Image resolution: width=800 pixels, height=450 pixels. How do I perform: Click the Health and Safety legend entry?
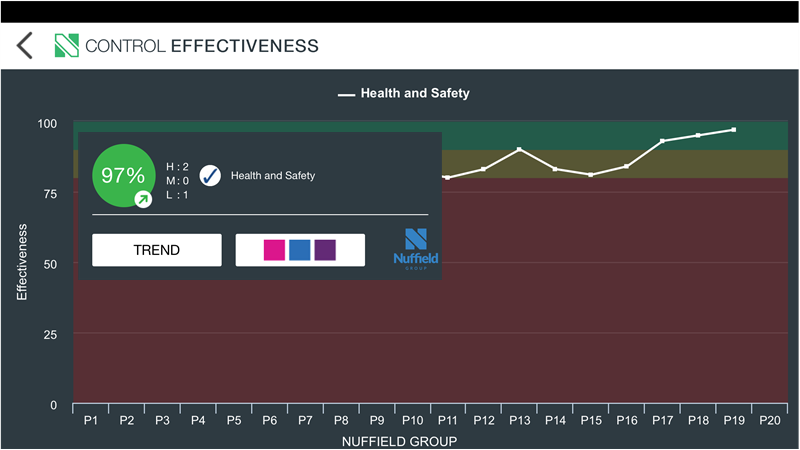tap(404, 94)
